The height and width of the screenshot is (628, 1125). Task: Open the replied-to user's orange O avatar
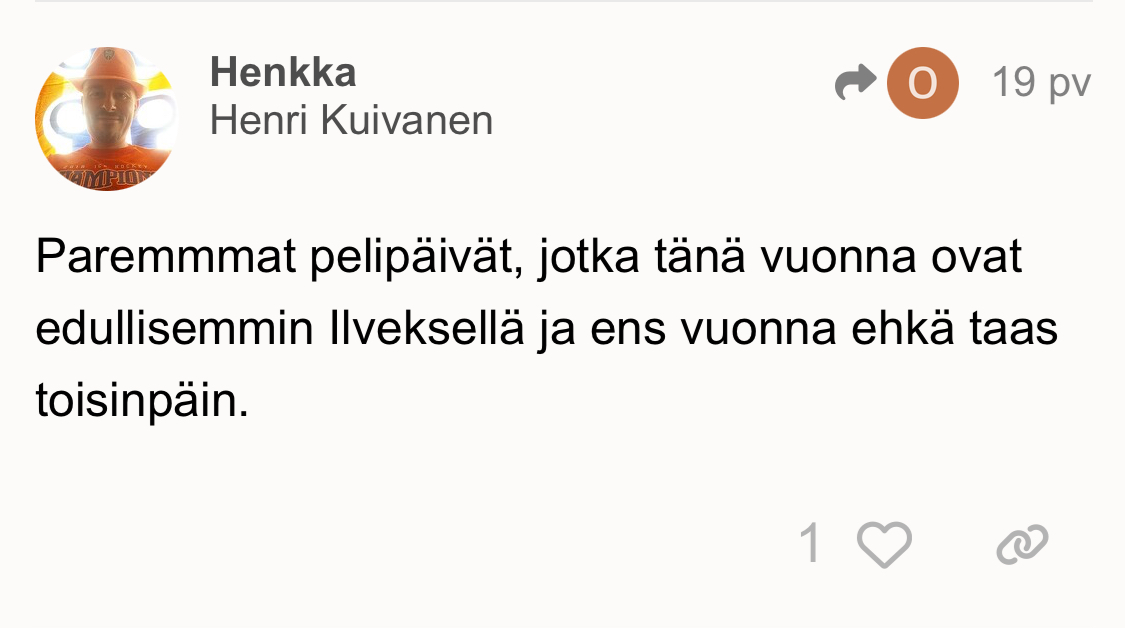[x=922, y=83]
